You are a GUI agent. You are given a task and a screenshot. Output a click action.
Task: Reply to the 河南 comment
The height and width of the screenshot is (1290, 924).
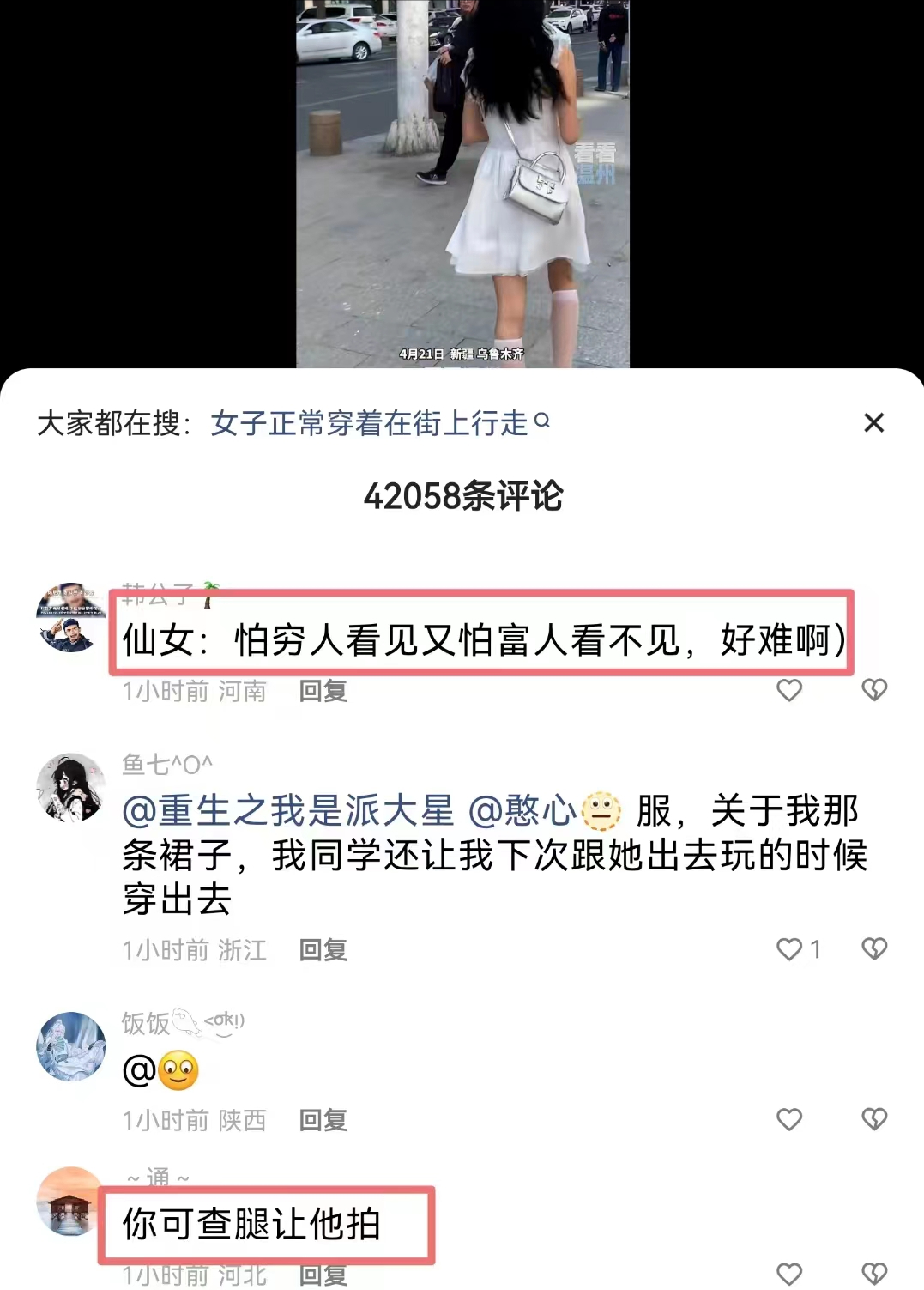pos(323,691)
